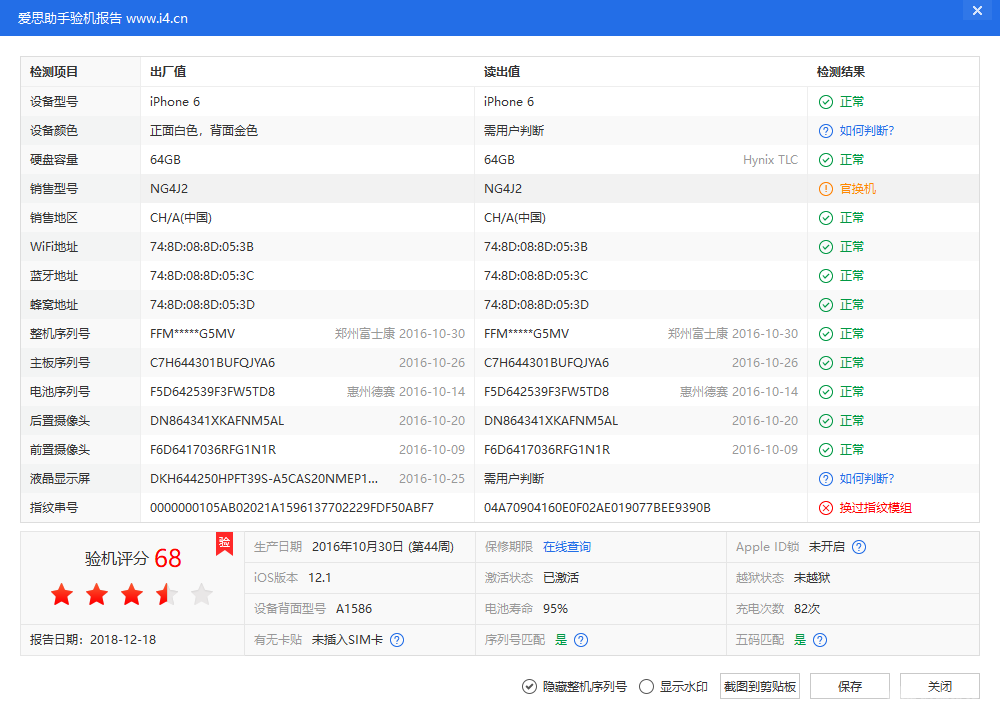Viewport: 1000px width, 720px height.
Task: Click the readout value DN864341XKAFNM5AL
Action: click(x=551, y=421)
